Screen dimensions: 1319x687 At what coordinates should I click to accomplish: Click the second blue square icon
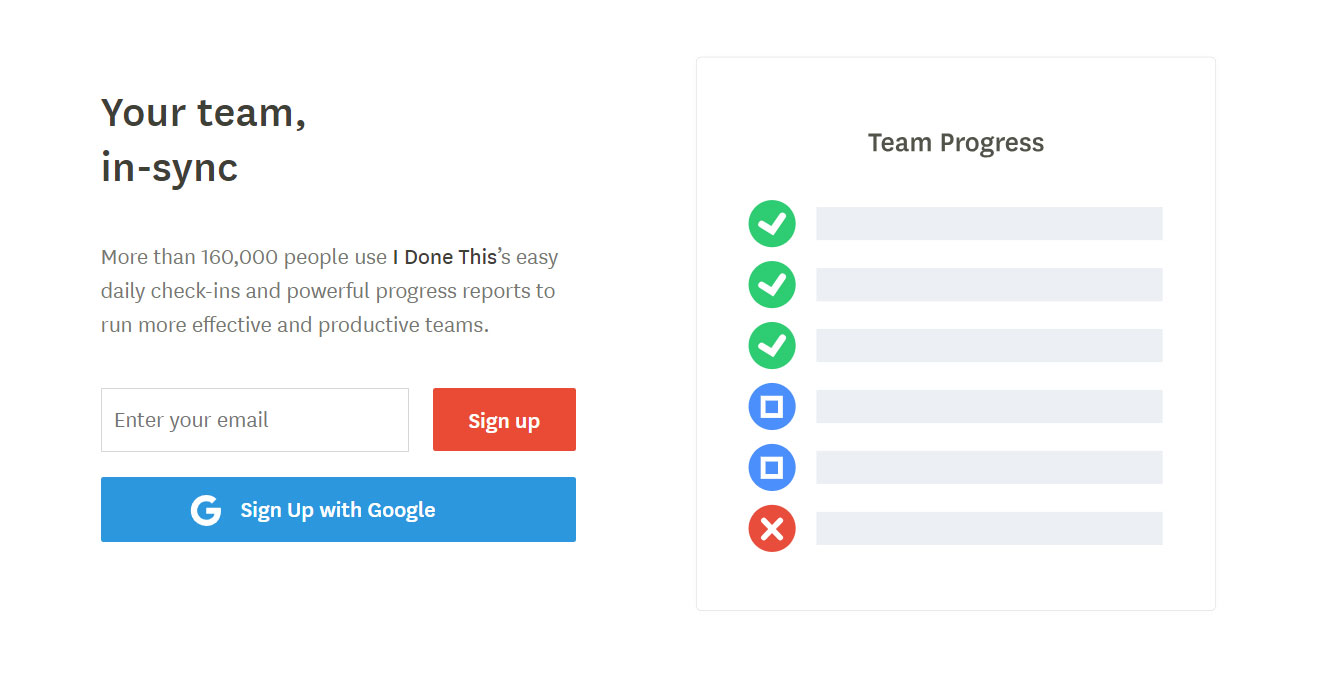coord(772,468)
